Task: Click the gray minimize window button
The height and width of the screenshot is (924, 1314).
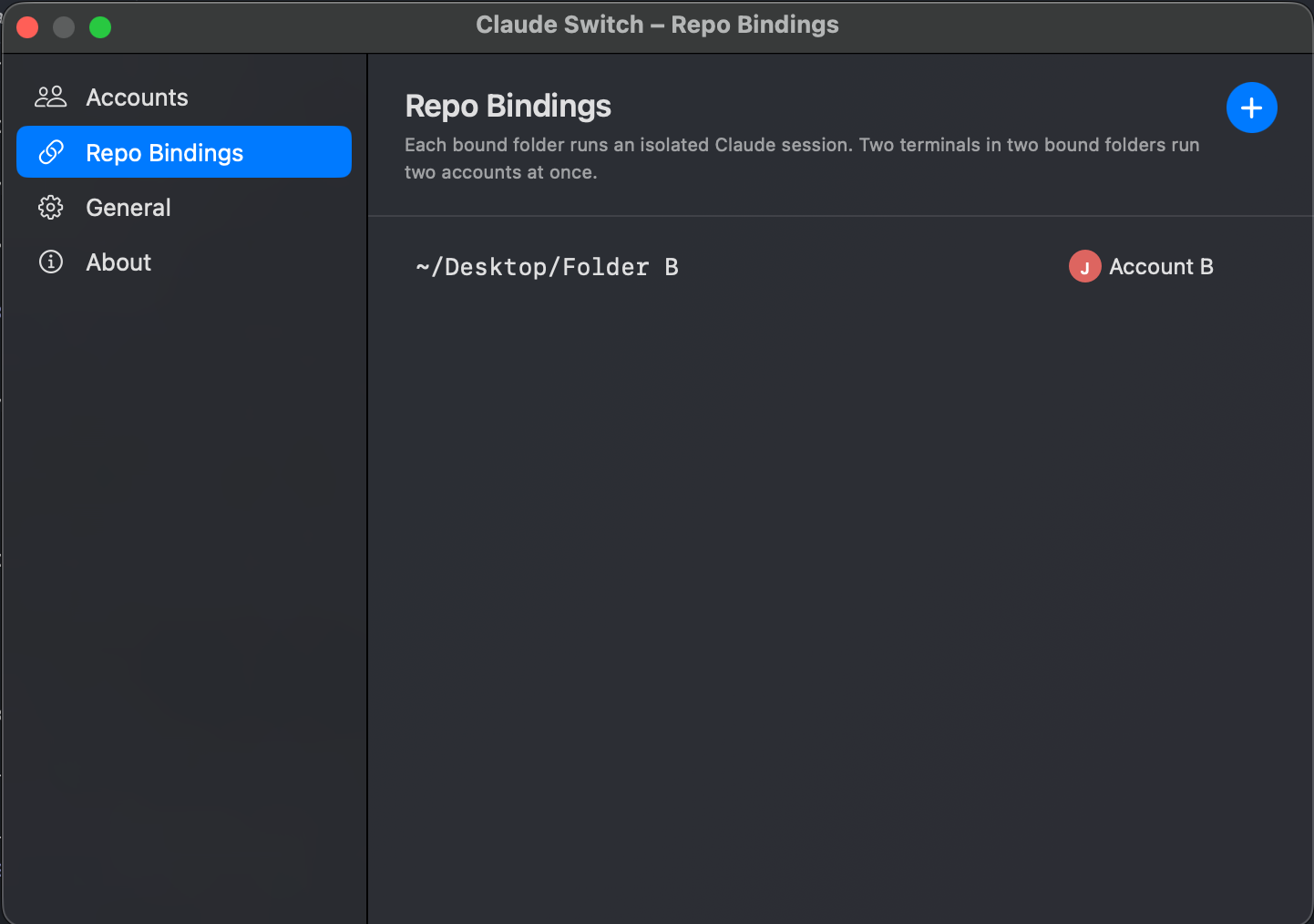Action: 64,27
